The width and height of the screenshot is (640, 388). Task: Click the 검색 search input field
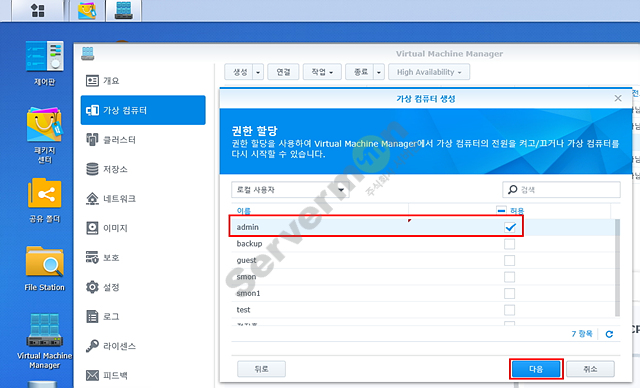(561, 190)
